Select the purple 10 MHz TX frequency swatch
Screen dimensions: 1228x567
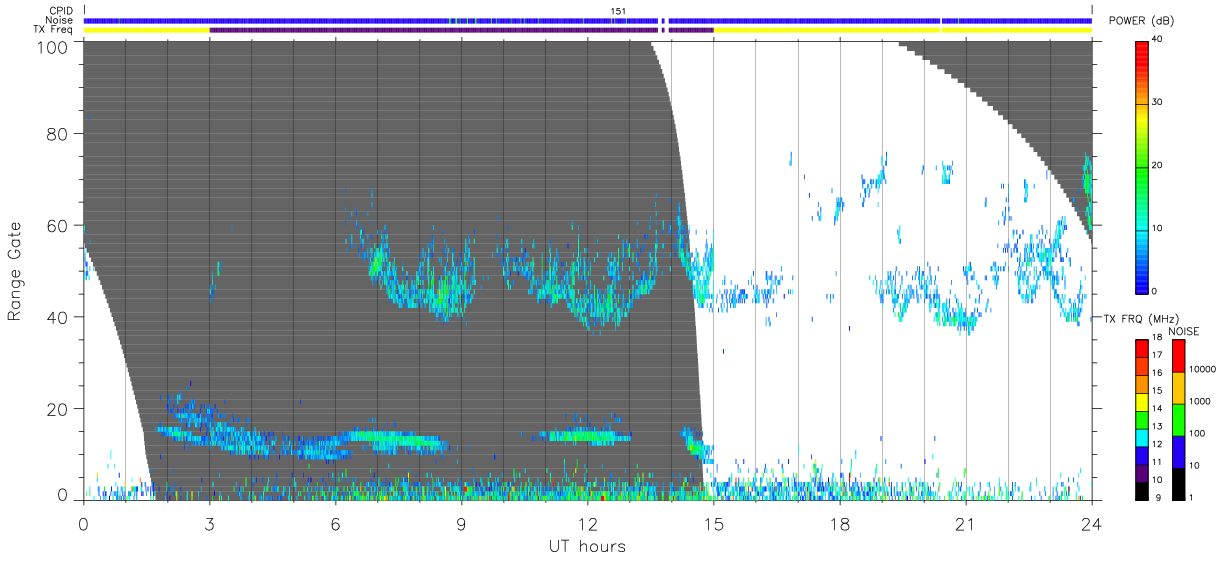coord(1142,474)
